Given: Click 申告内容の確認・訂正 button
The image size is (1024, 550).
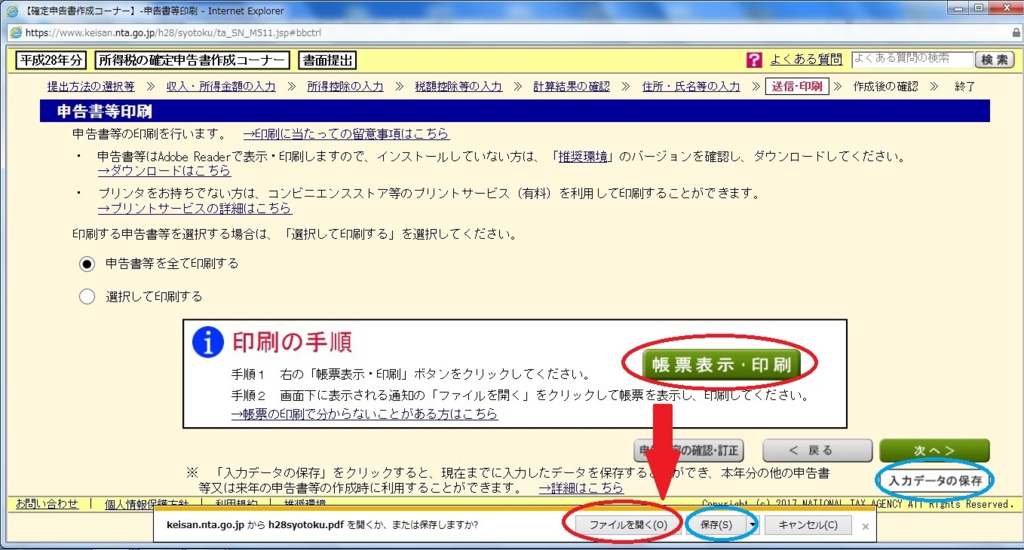Looking at the screenshot, I should coord(688,450).
